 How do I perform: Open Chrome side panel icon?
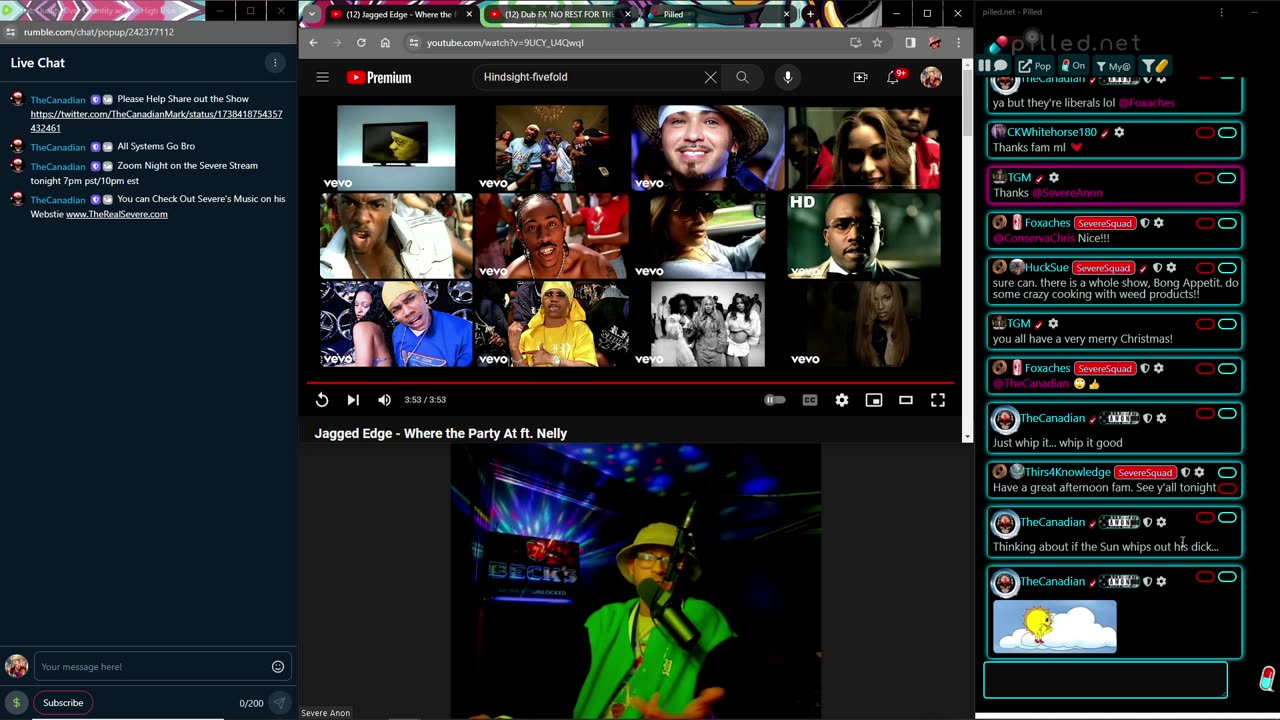910,43
